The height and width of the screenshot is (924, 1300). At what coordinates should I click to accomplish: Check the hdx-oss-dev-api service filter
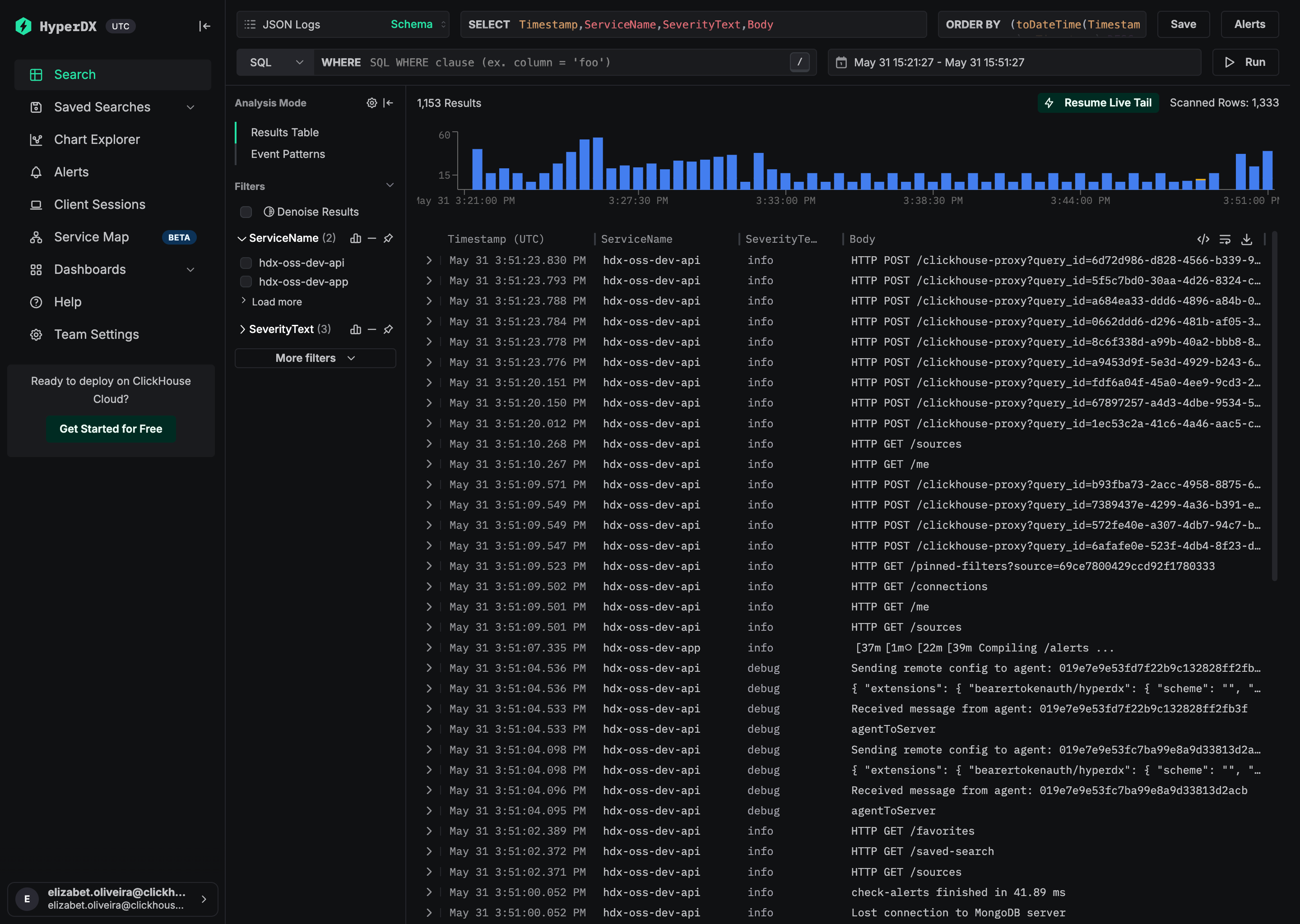[x=246, y=263]
